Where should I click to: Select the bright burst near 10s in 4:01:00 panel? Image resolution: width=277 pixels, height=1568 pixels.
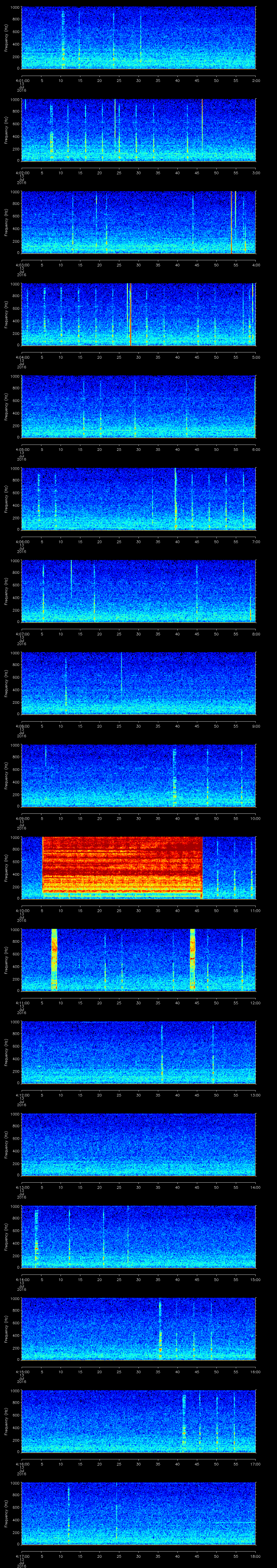coord(63,38)
